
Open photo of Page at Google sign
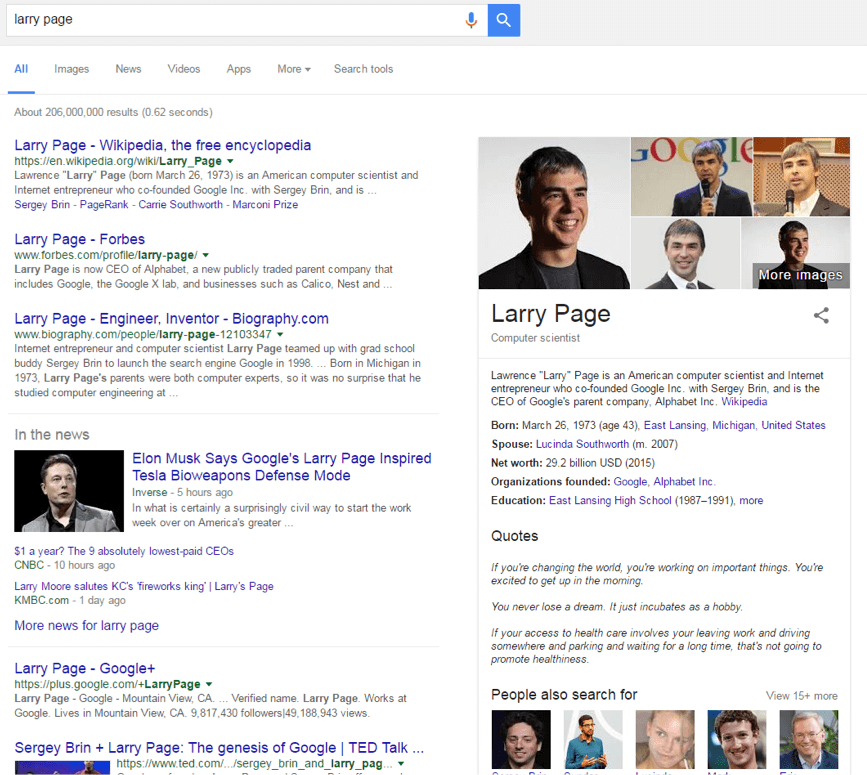click(x=692, y=176)
